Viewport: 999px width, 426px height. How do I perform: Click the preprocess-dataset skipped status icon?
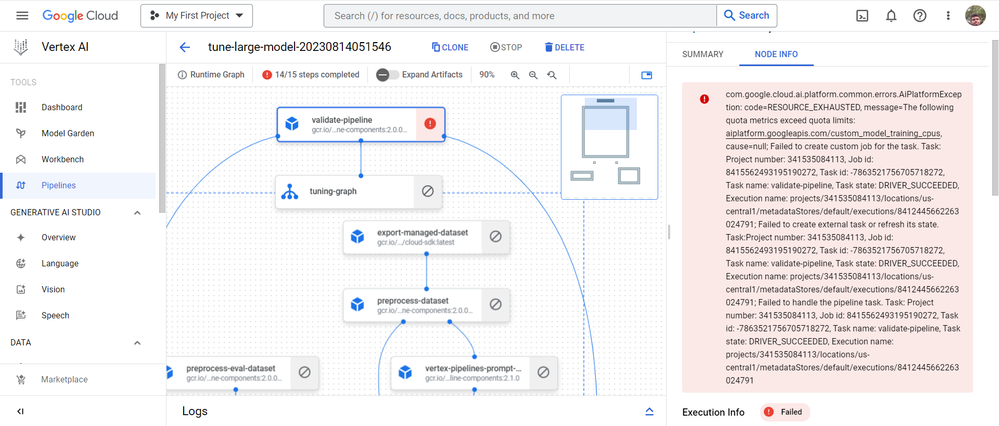coord(496,304)
